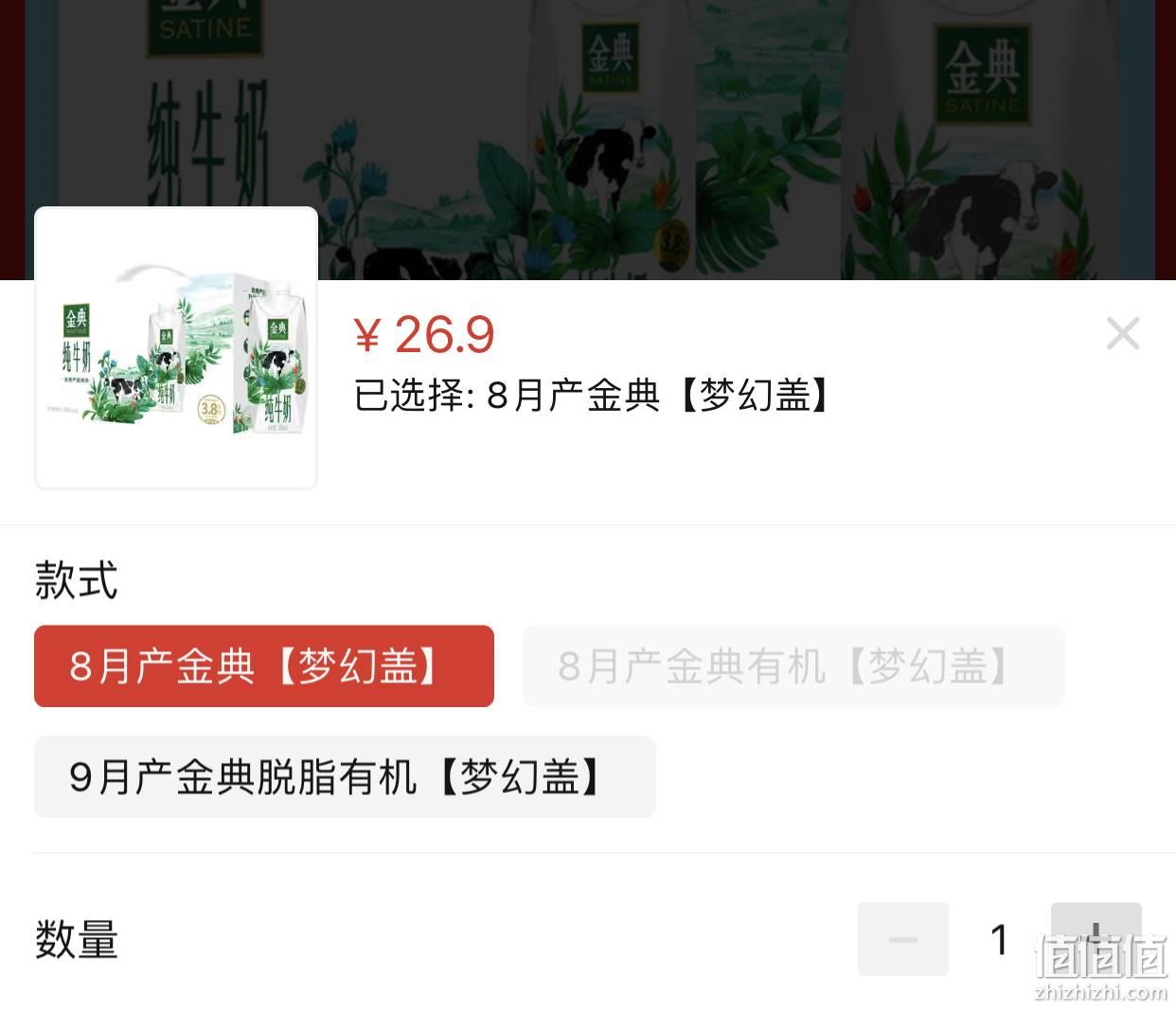
Task: Increase quantity with the plus button
Action: [1096, 939]
